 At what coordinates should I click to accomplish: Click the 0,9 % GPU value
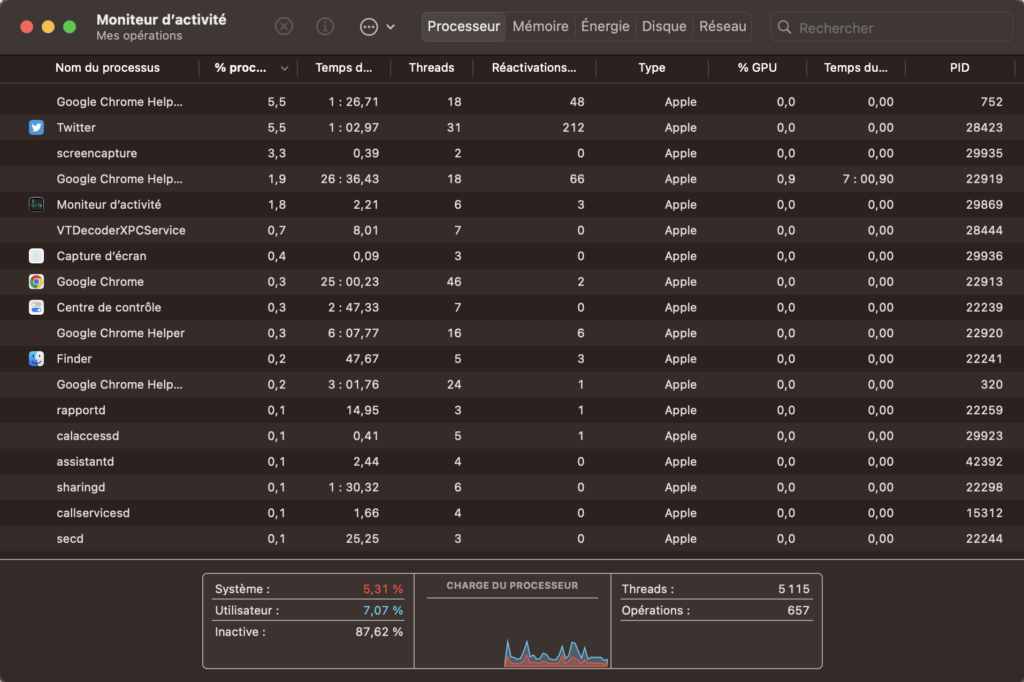786,179
